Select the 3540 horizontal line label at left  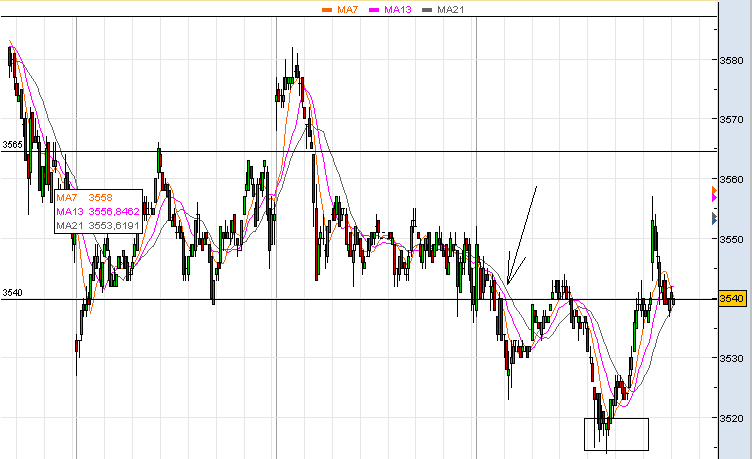click(x=12, y=293)
